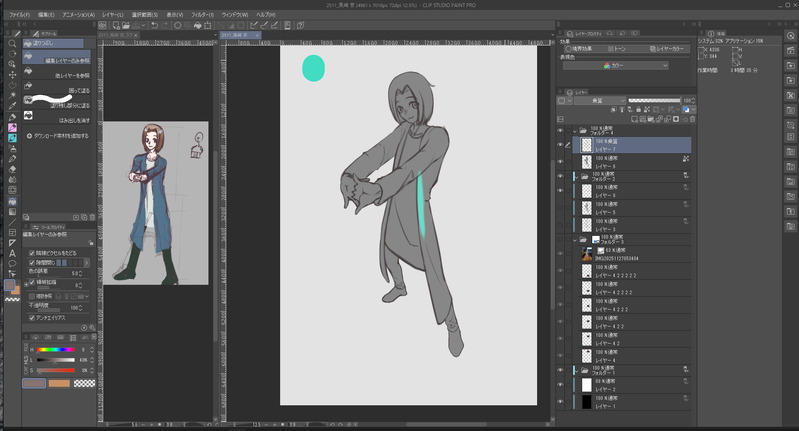This screenshot has width=799, height=431.
Task: Click the add downloaded sub tool button
Action: (x=60, y=135)
